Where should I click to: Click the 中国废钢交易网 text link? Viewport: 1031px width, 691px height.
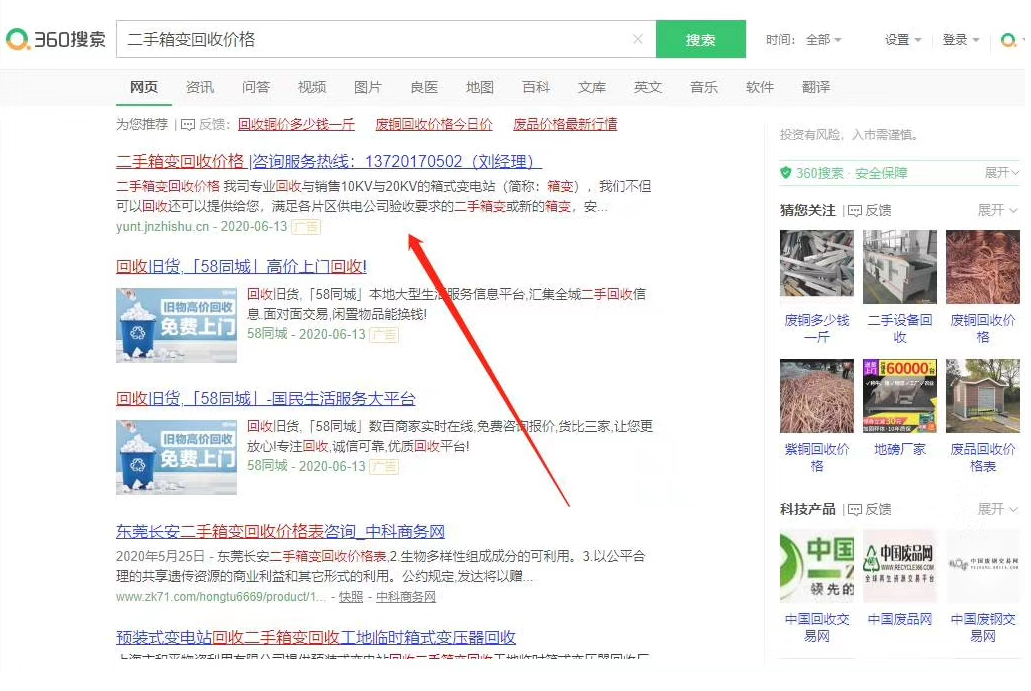(x=983, y=628)
